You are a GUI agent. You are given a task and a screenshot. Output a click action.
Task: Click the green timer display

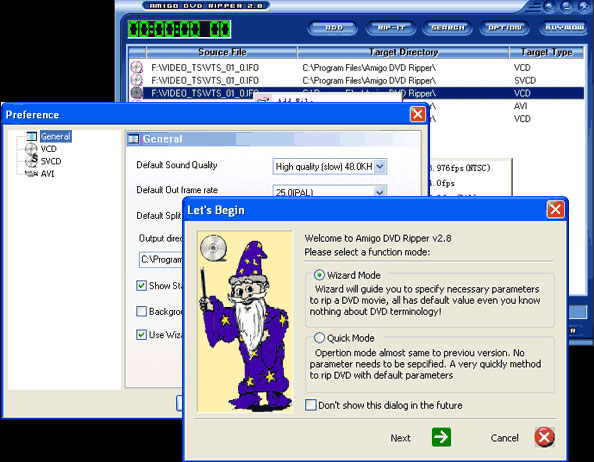click(x=179, y=29)
